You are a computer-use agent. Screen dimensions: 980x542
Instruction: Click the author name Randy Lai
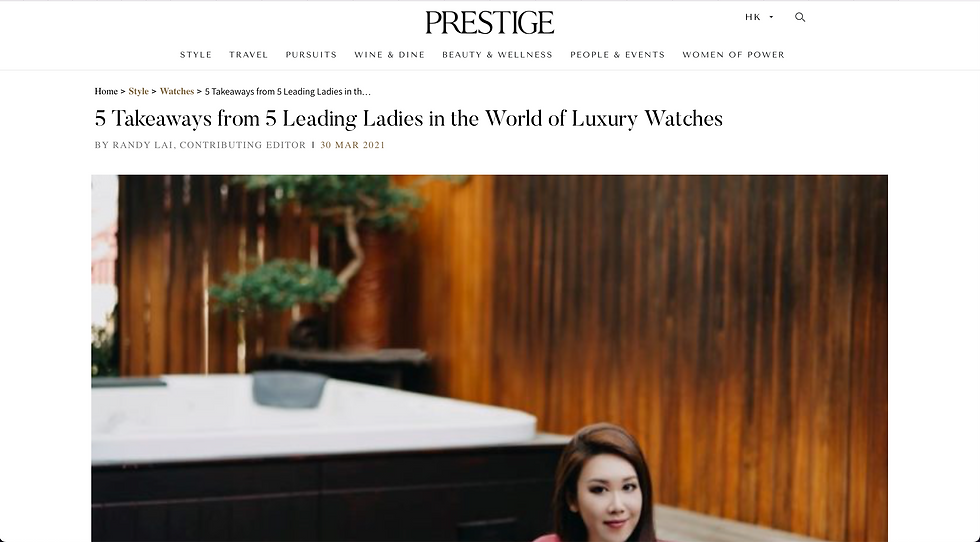144,145
